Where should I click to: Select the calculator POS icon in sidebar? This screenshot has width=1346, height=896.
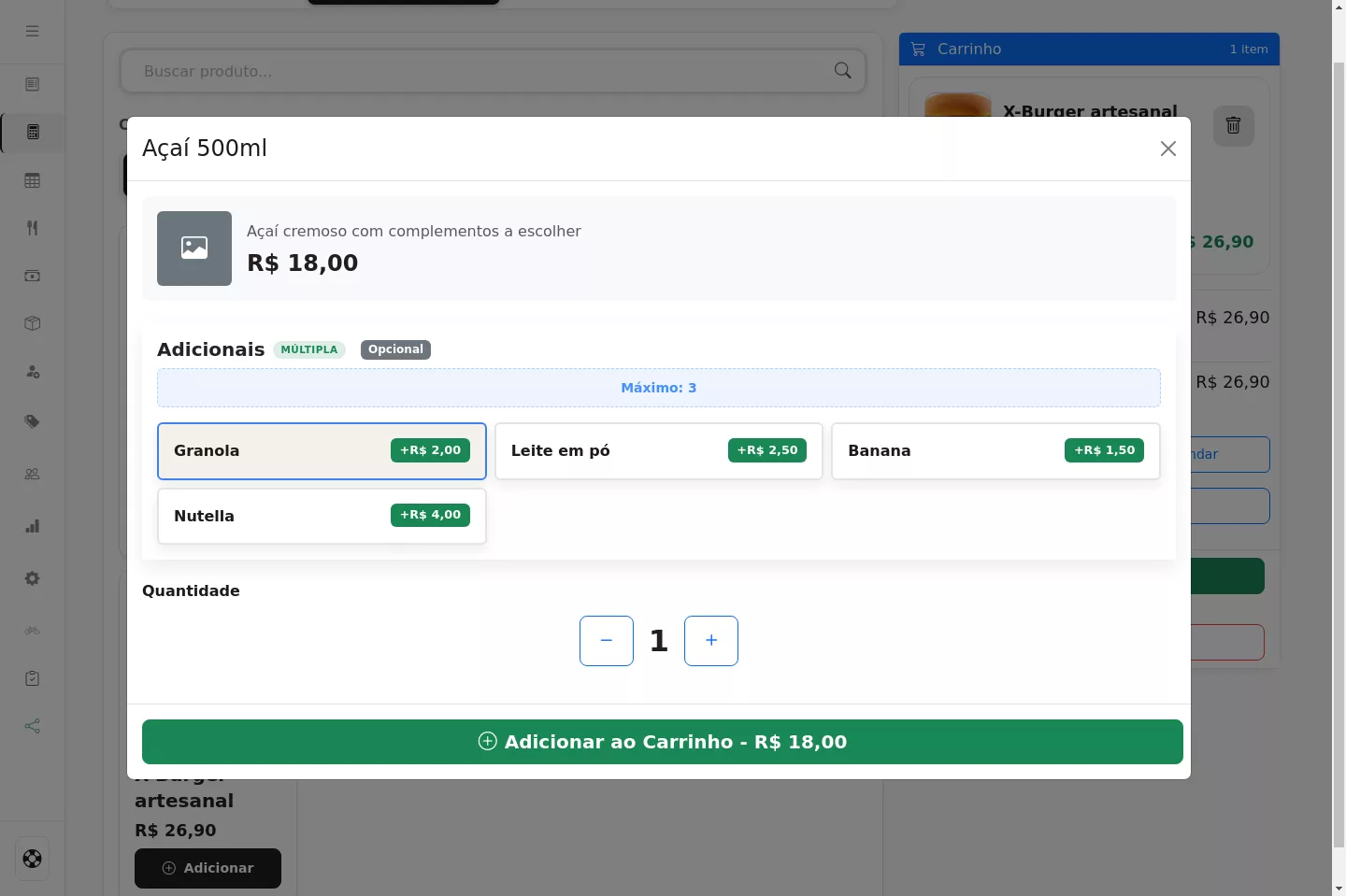click(33, 132)
